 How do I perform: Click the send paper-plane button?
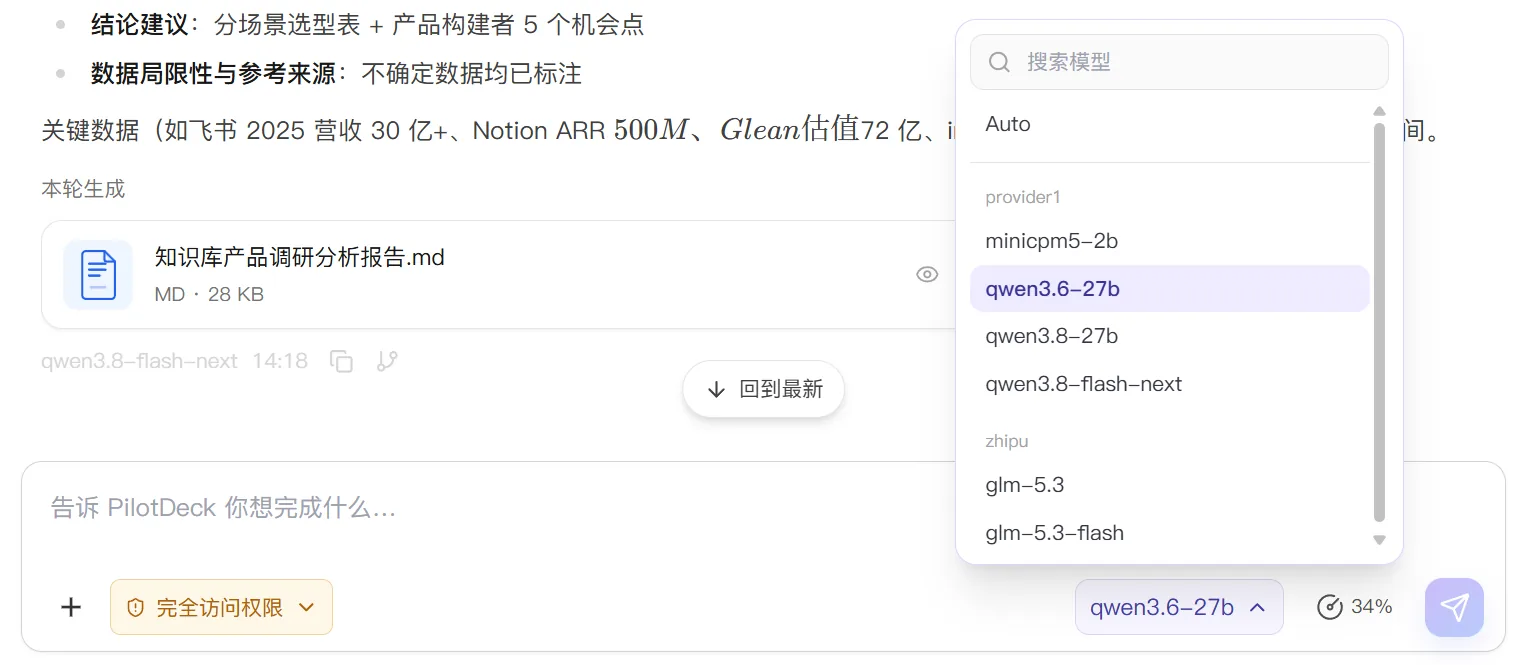1454,607
